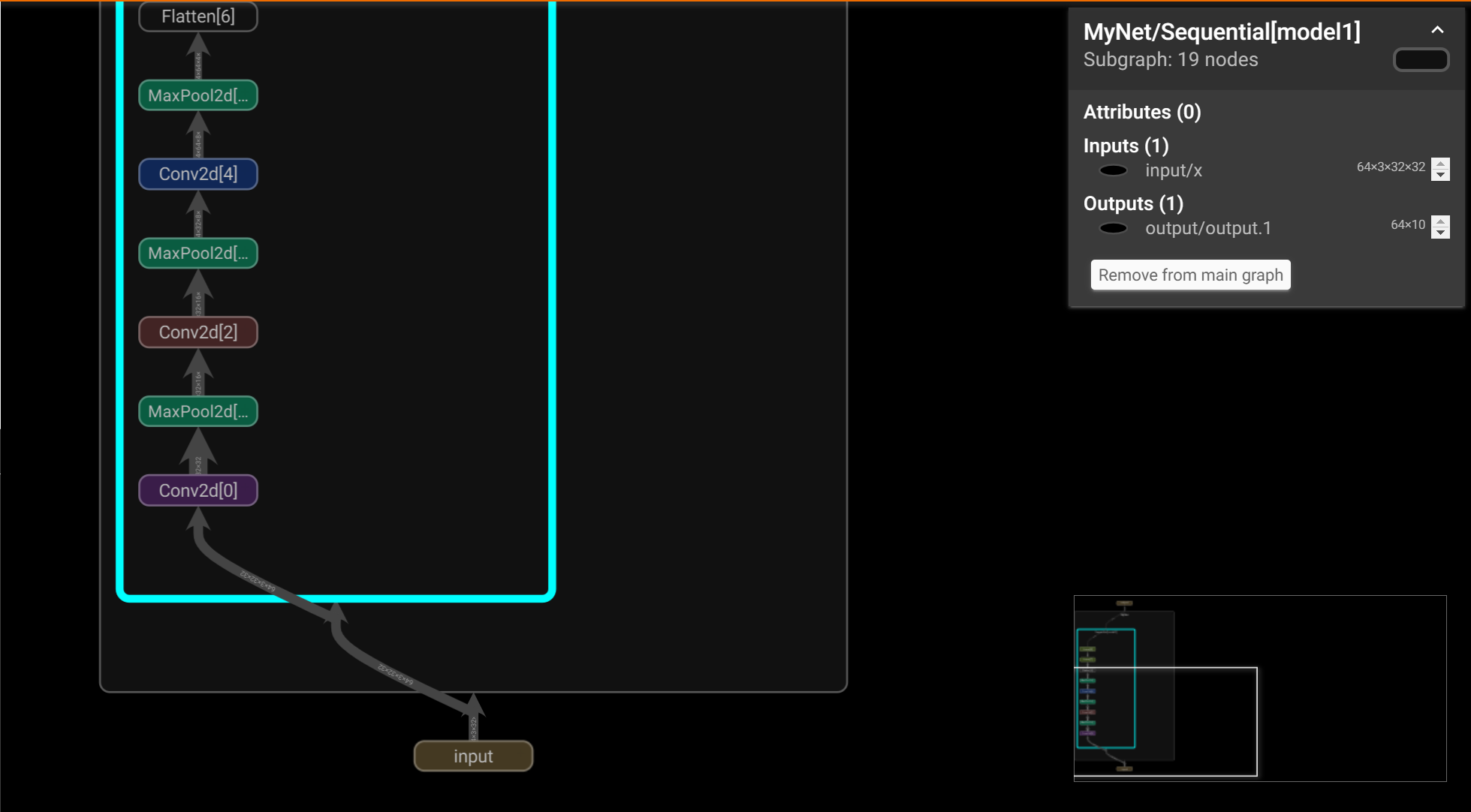The image size is (1471, 812).
Task: Select the Conv2d[0] graph node
Action: [198, 491]
